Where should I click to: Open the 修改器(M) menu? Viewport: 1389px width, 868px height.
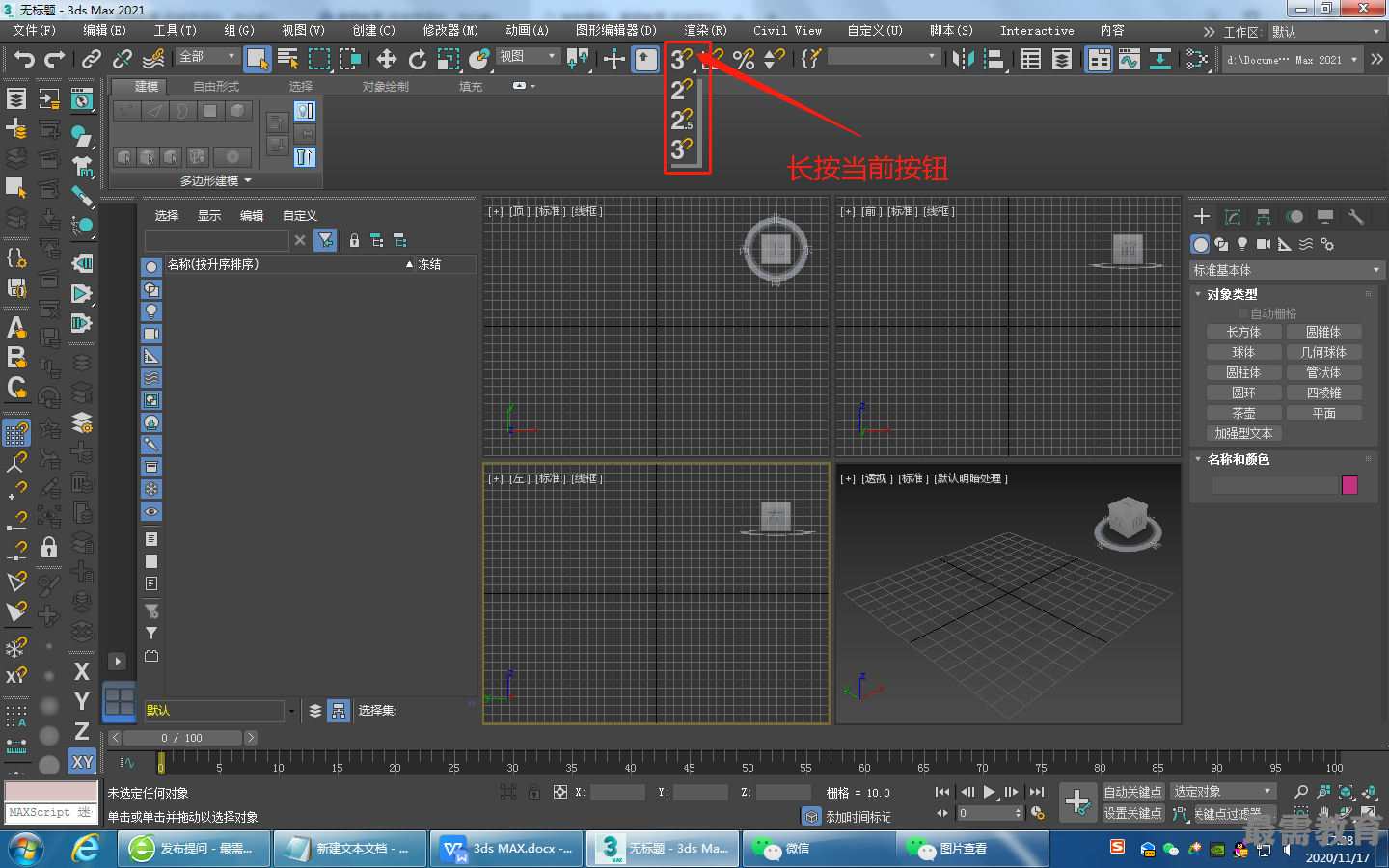click(x=450, y=31)
